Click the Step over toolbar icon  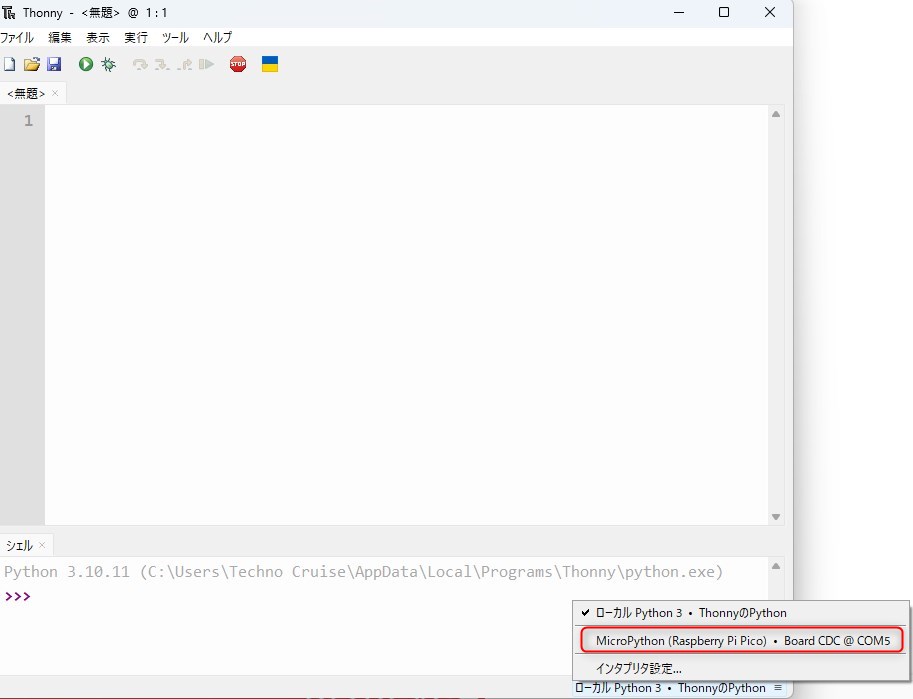[x=140, y=64]
